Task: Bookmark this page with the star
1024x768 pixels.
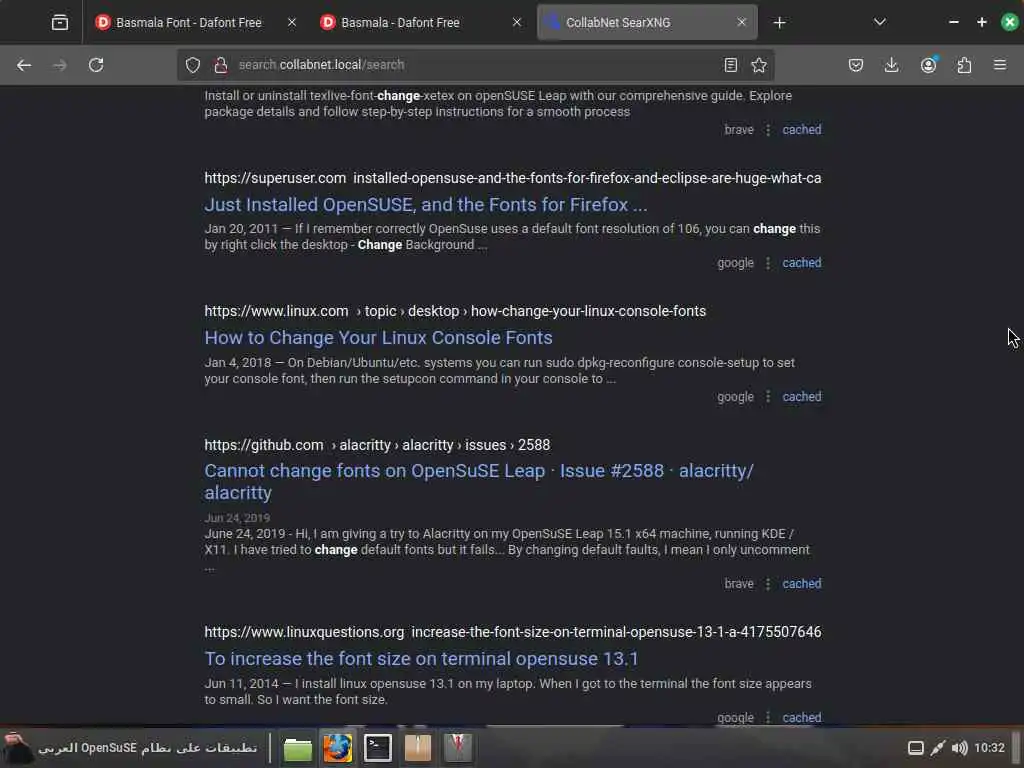Action: pyautogui.click(x=759, y=65)
